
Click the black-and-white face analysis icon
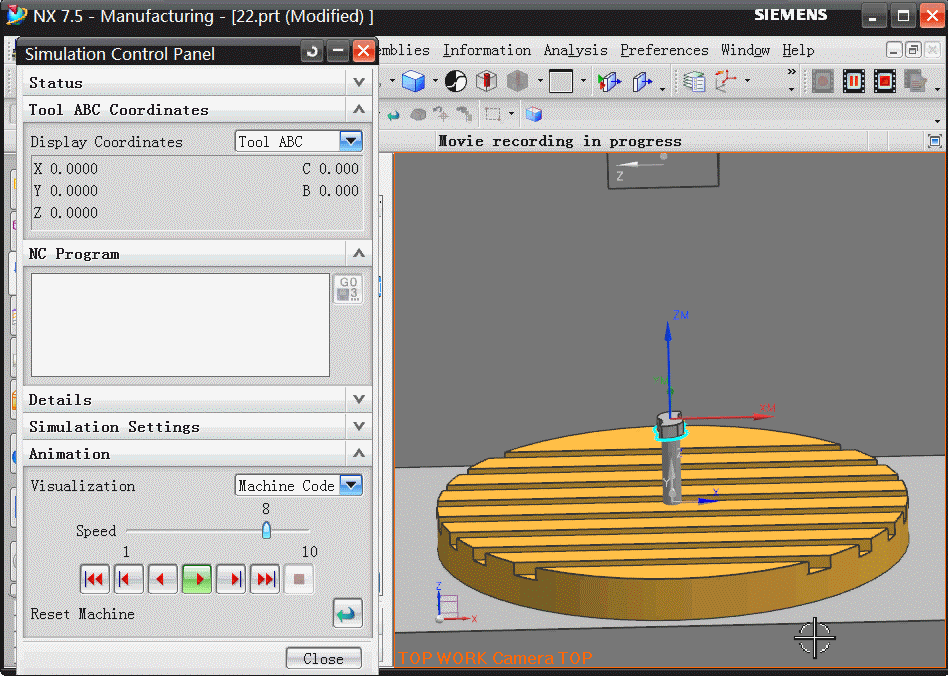tap(456, 81)
